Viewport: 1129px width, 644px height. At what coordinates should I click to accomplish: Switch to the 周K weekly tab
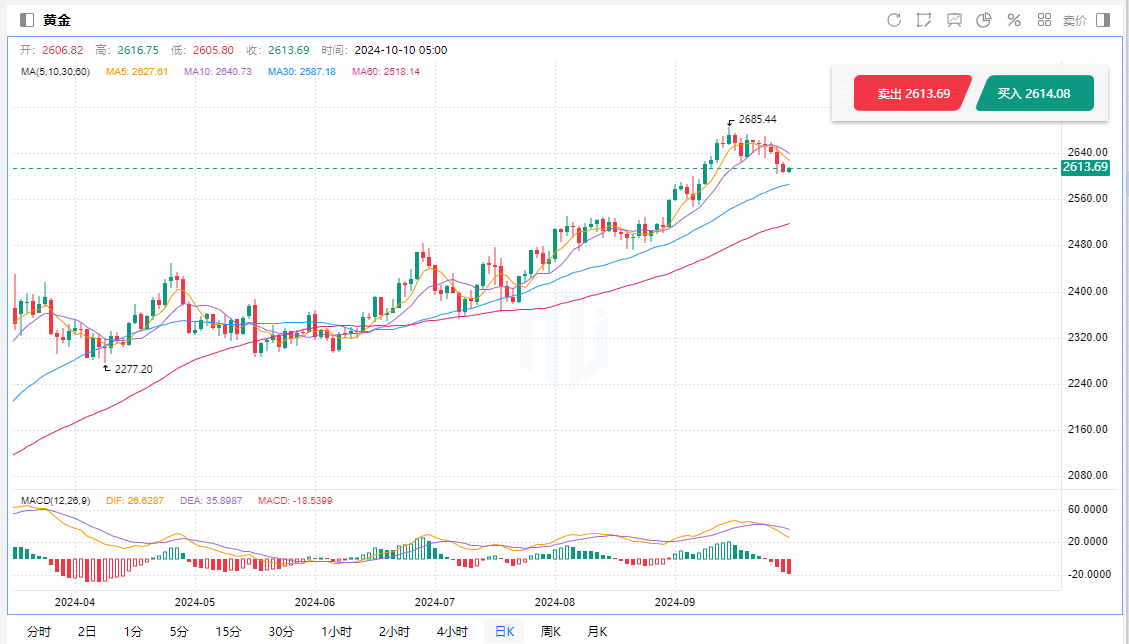[x=551, y=631]
